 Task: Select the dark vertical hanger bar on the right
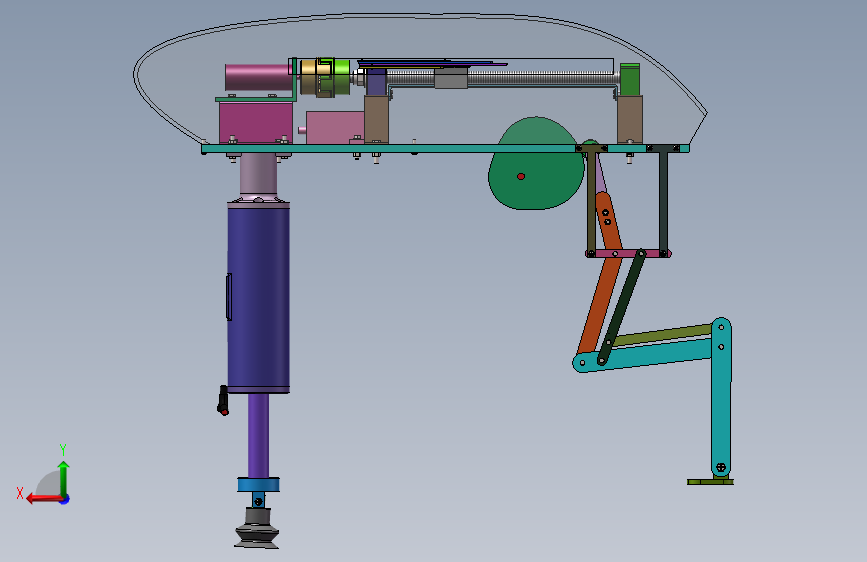tap(663, 201)
